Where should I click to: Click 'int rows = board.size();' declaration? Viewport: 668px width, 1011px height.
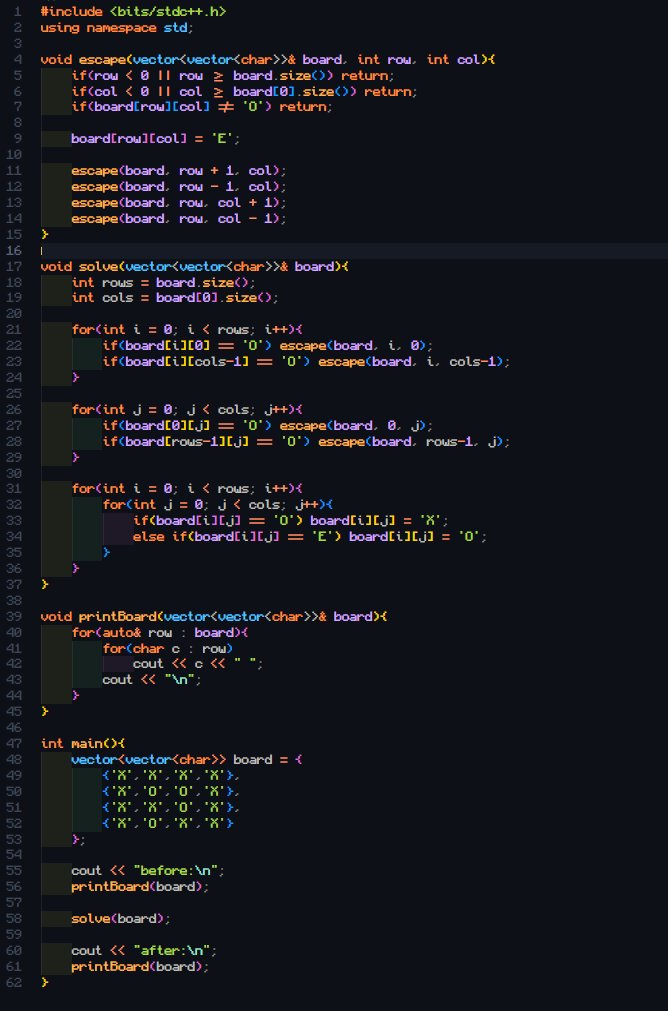tap(163, 282)
